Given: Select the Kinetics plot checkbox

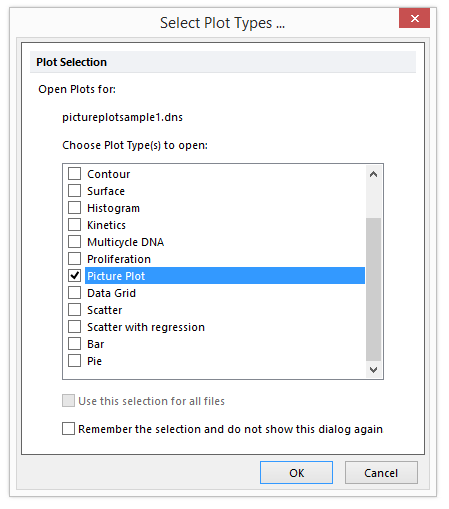Looking at the screenshot, I should coord(74,225).
